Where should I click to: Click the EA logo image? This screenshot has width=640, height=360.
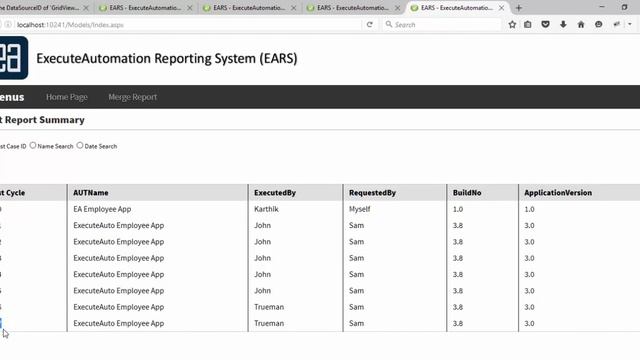point(14,58)
